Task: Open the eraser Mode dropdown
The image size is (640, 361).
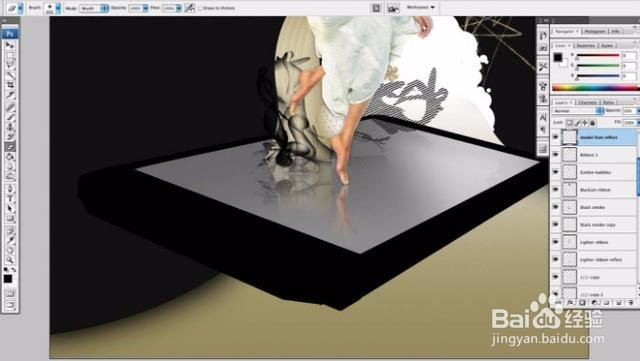Action: [x=94, y=8]
